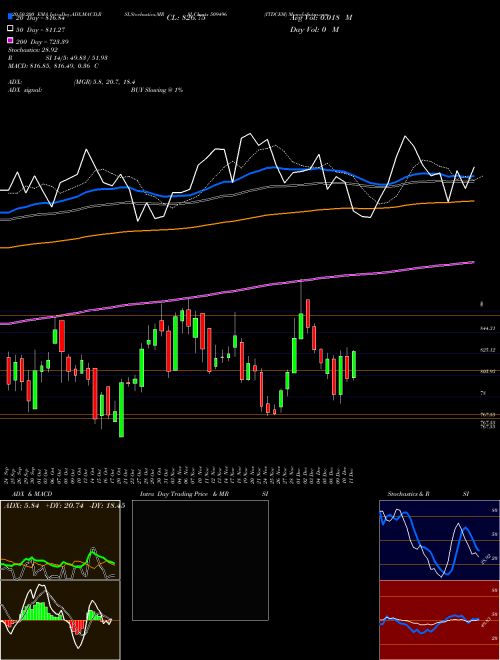Click the 11 Dec date axis label

[x=351, y=474]
